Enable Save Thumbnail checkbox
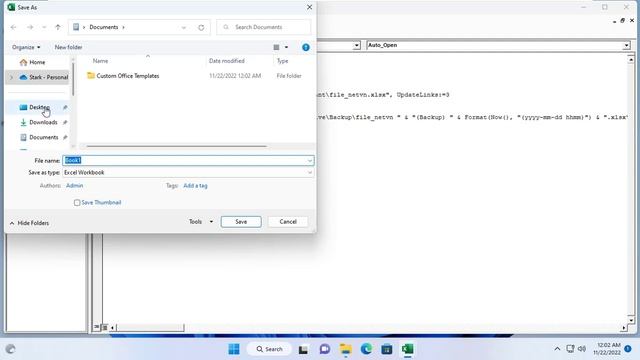Image resolution: width=640 pixels, height=360 pixels. (x=77, y=202)
